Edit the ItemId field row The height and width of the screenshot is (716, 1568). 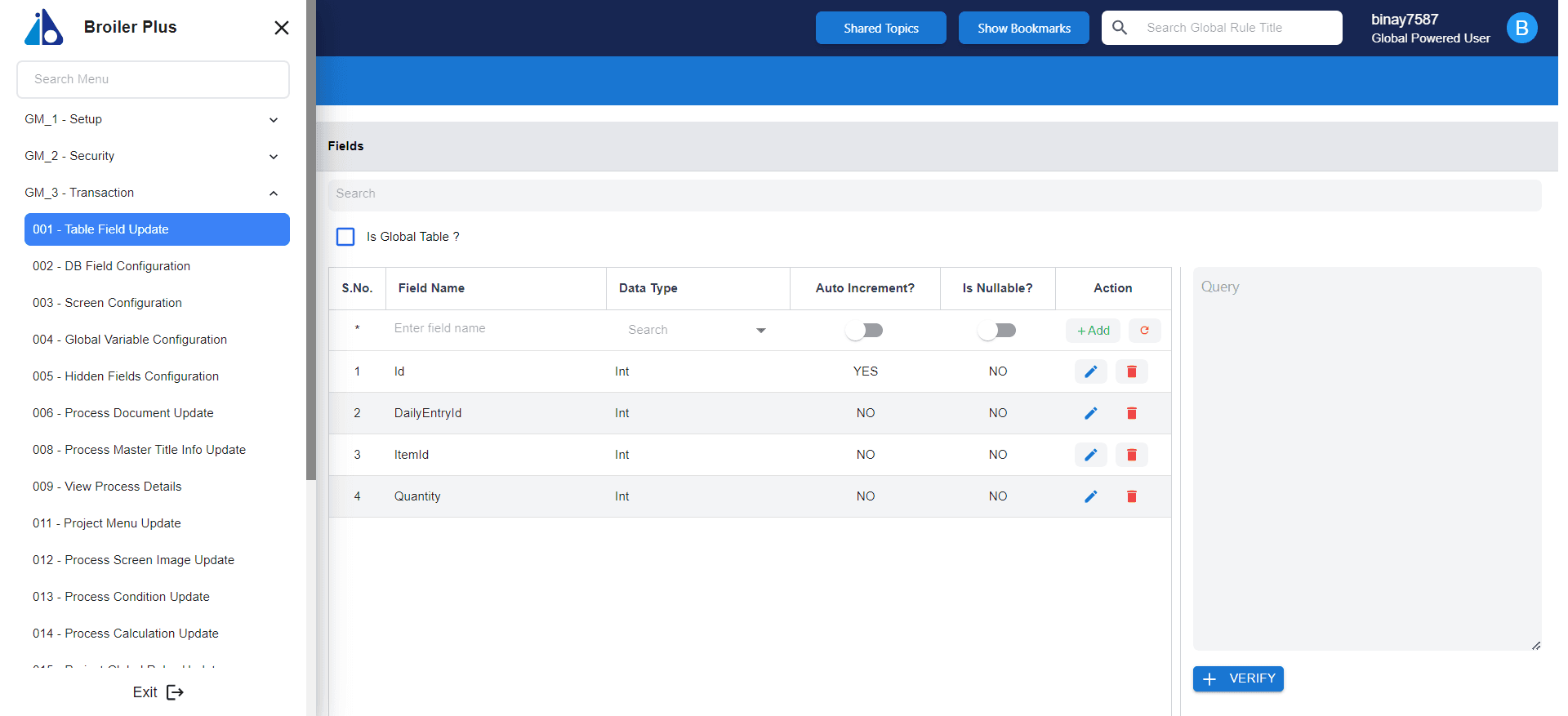click(x=1090, y=455)
